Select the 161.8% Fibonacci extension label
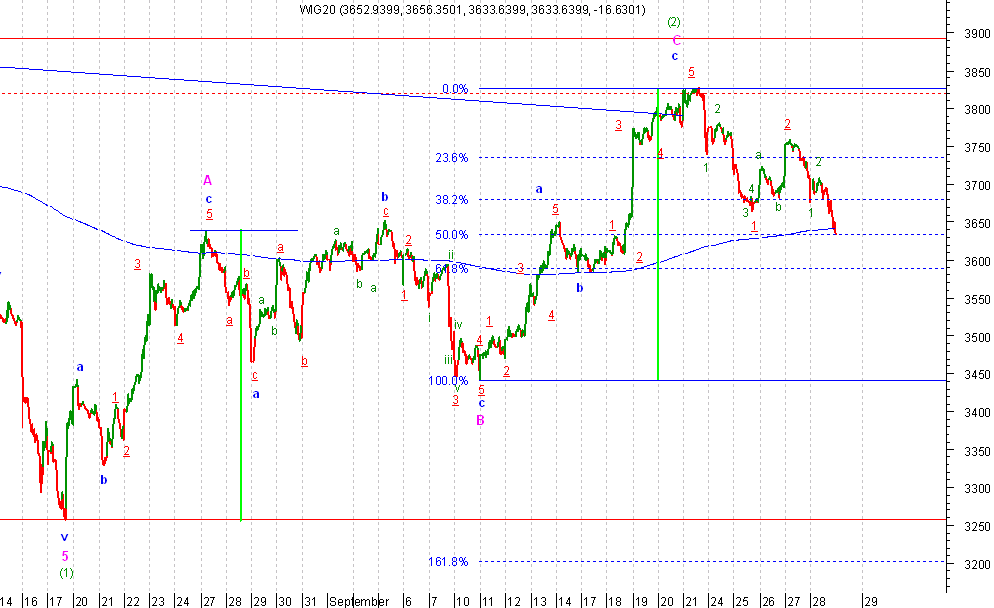Viewport: 994px width, 608px height. click(x=448, y=562)
